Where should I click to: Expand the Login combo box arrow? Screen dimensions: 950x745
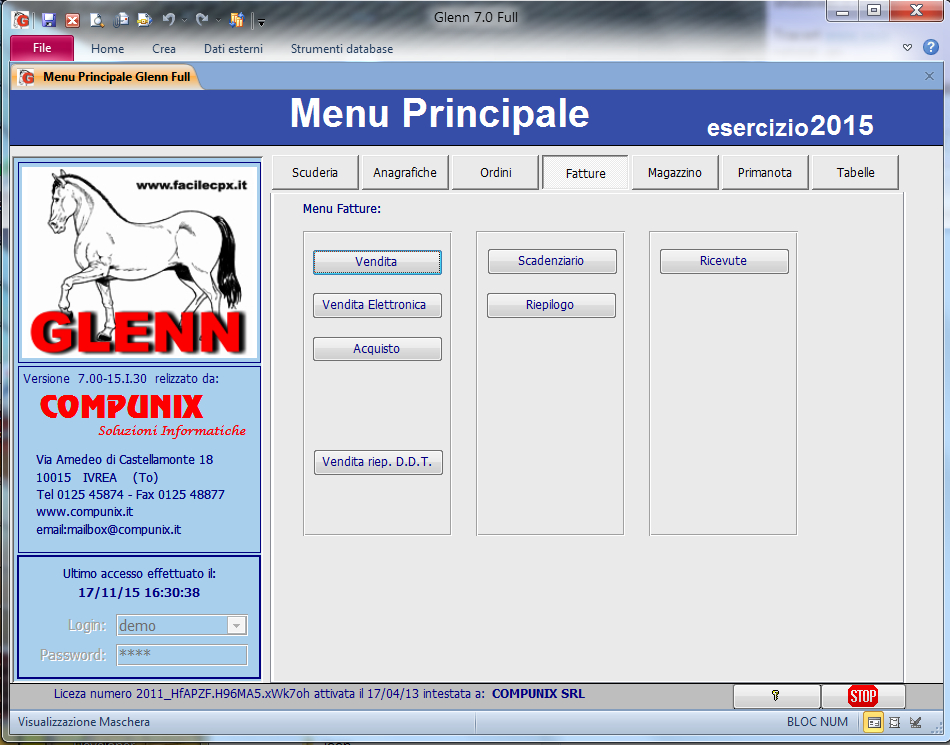click(x=237, y=625)
